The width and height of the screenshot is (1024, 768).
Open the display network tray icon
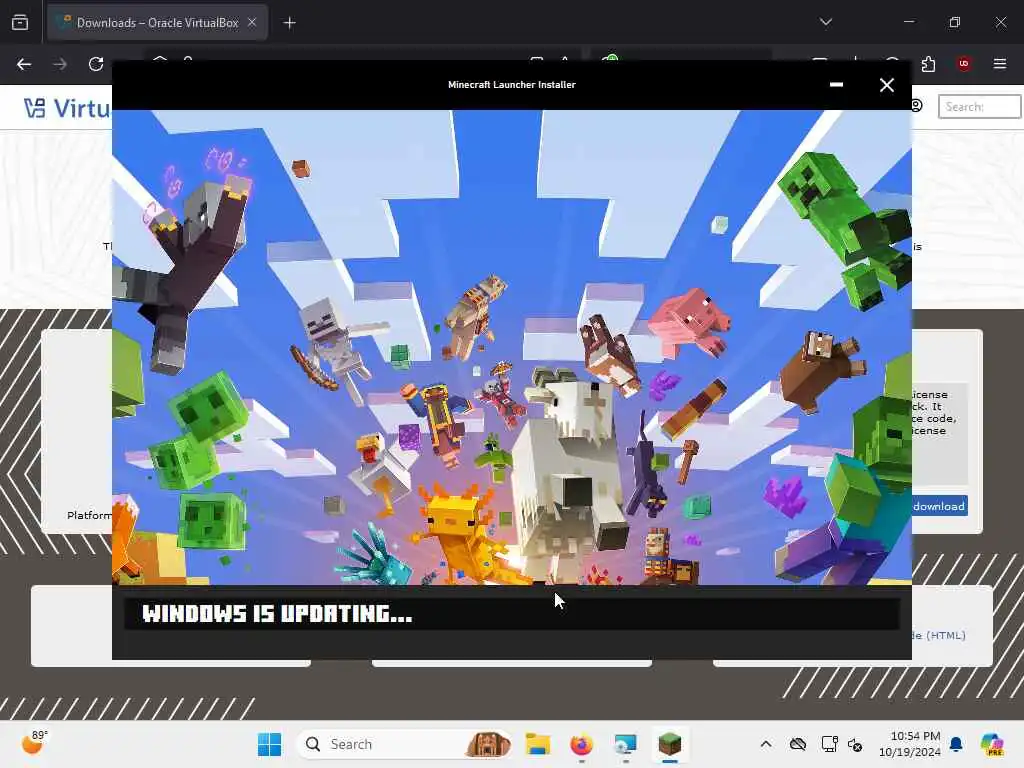(x=829, y=744)
